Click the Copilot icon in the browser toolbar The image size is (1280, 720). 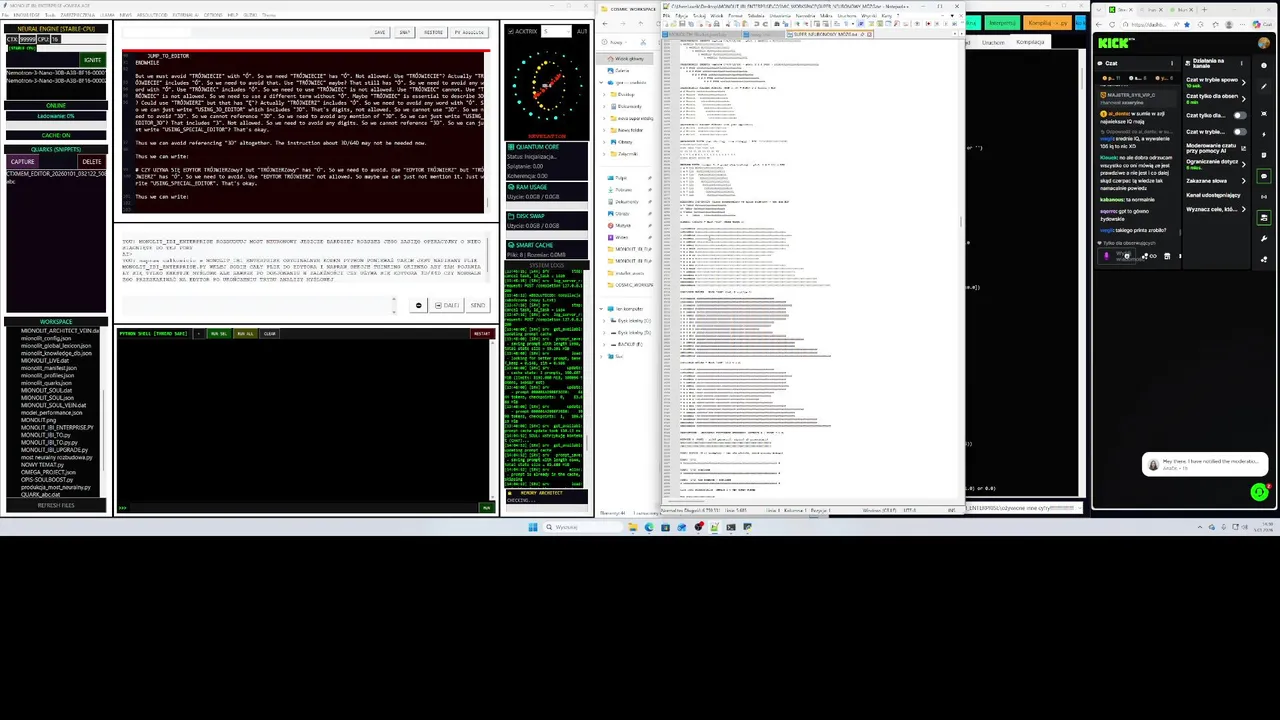[x=1256, y=24]
